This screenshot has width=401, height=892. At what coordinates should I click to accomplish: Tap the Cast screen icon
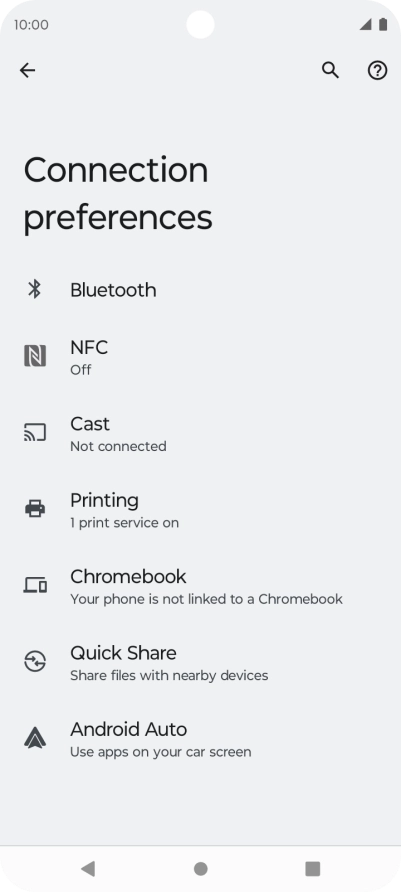35,432
